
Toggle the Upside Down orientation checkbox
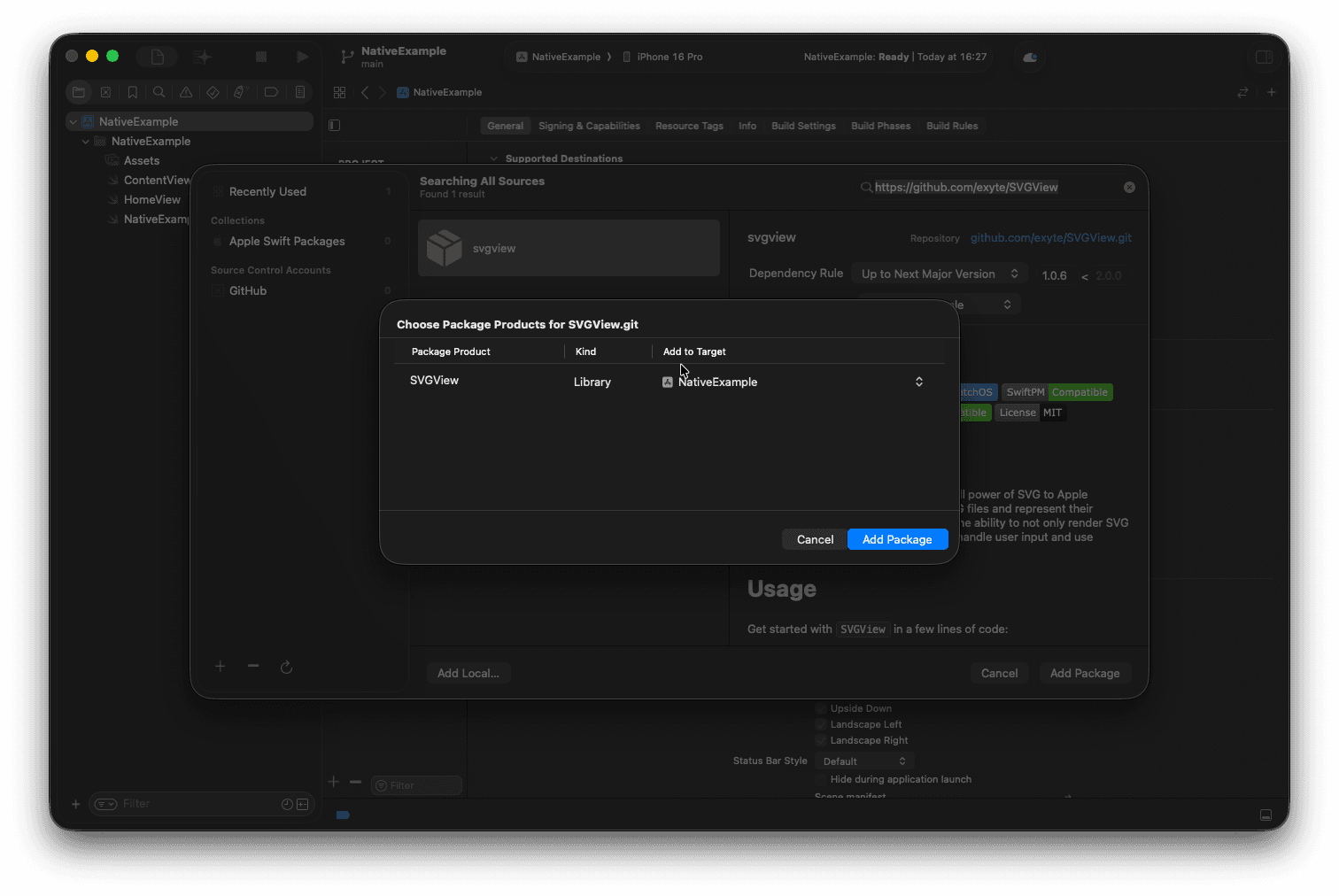click(x=821, y=708)
